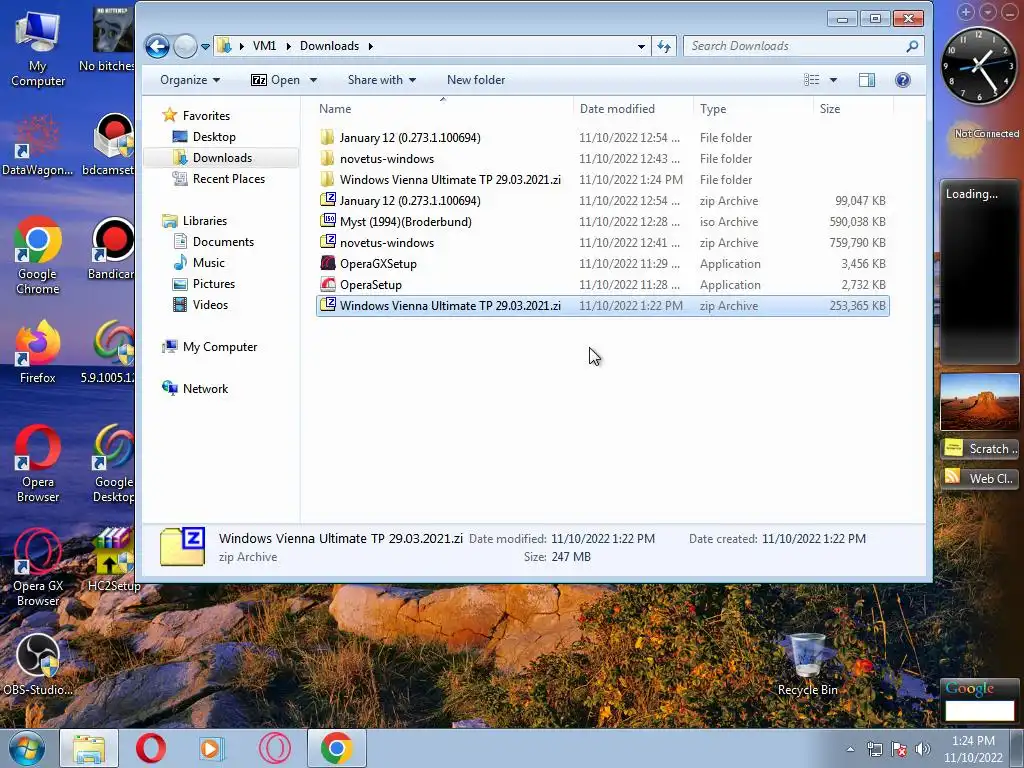Click the Web Cl.. gadget in sidebar
This screenshot has height=768, width=1024.
click(x=979, y=478)
